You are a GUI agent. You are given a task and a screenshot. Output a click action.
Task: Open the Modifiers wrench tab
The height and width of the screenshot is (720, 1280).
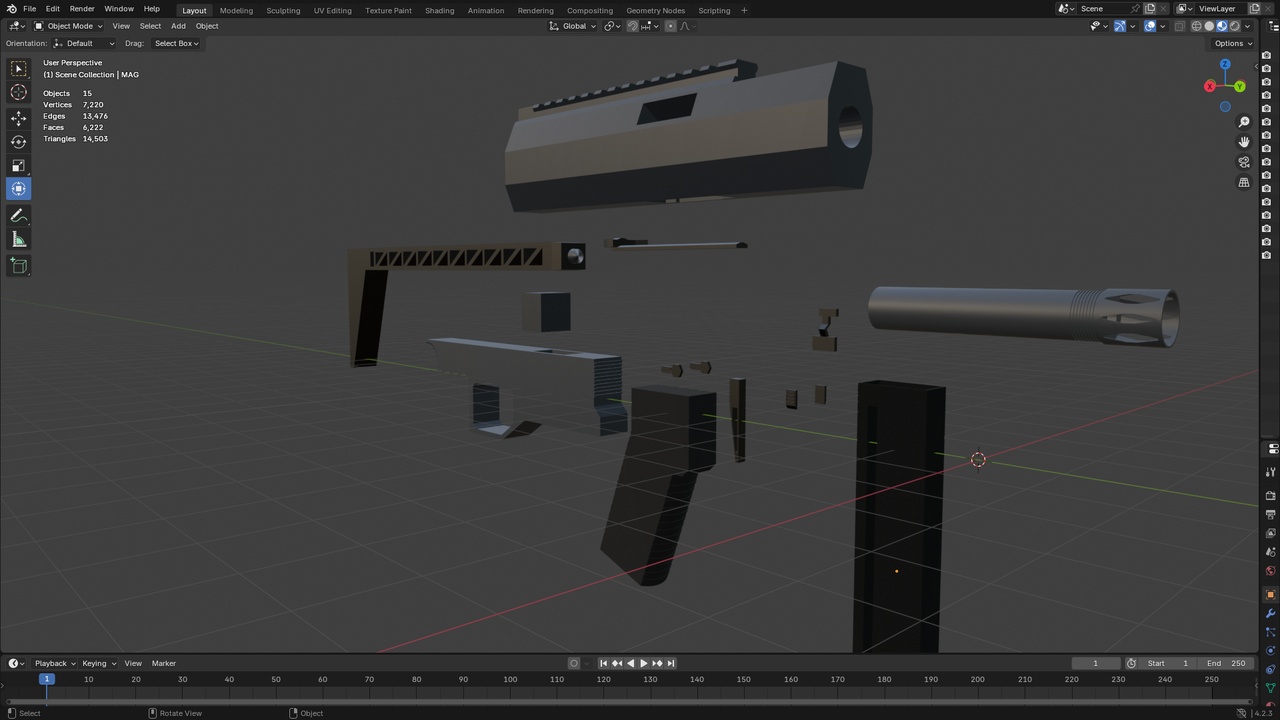coord(1271,614)
